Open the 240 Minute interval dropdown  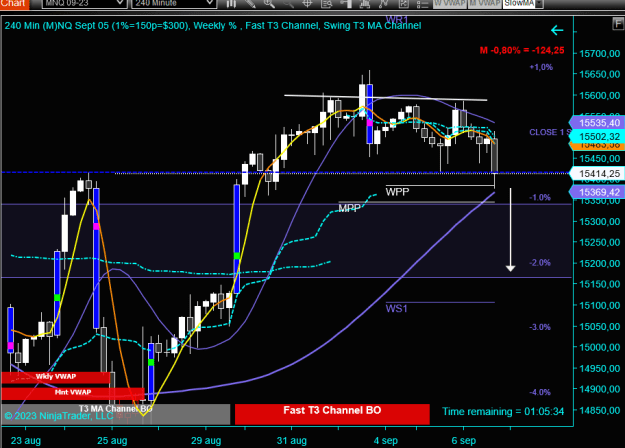pos(174,4)
